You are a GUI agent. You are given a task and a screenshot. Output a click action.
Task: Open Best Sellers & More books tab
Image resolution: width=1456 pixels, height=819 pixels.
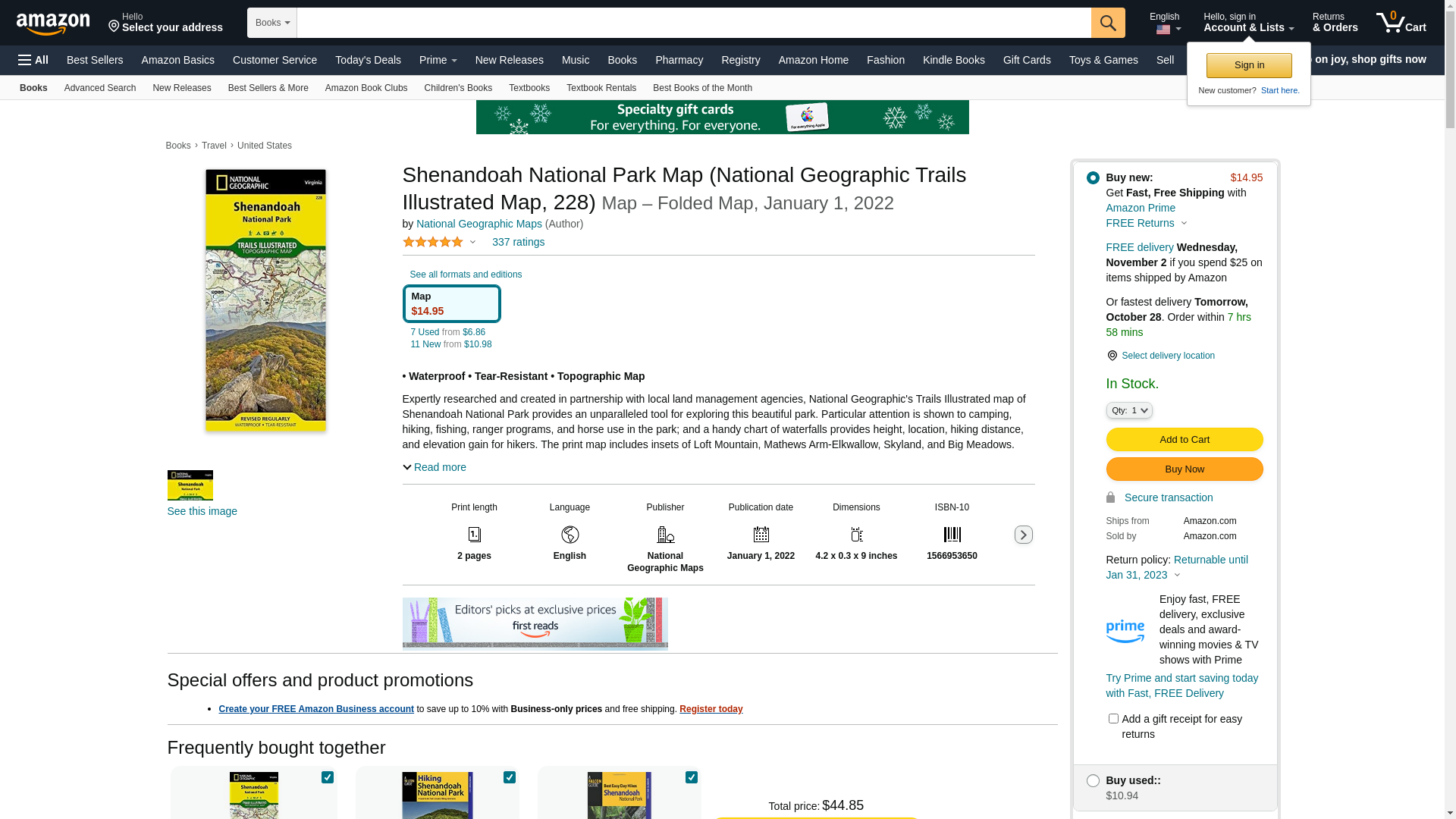[268, 88]
